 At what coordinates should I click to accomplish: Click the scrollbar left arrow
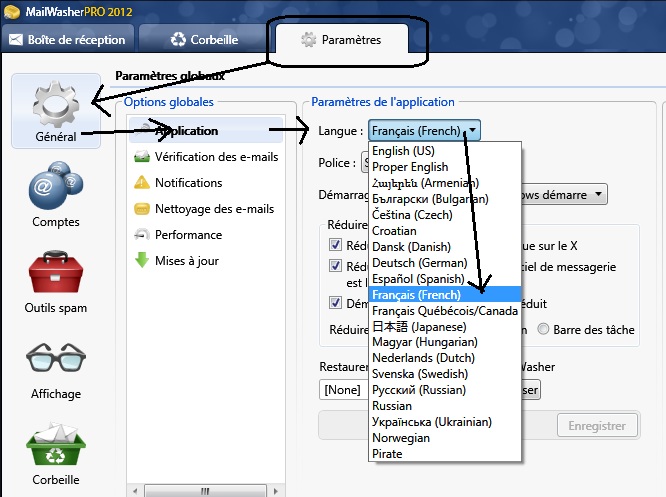[135, 491]
